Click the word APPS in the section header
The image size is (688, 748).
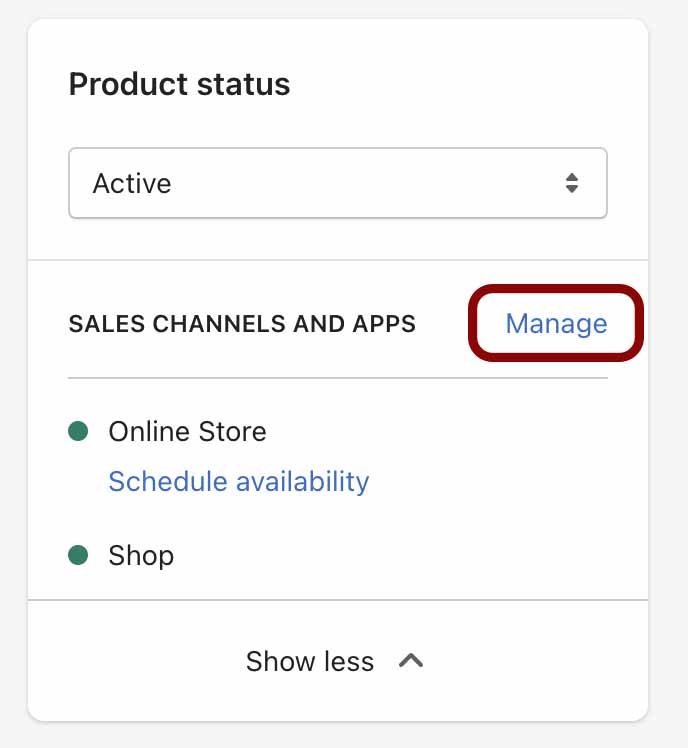coord(384,324)
